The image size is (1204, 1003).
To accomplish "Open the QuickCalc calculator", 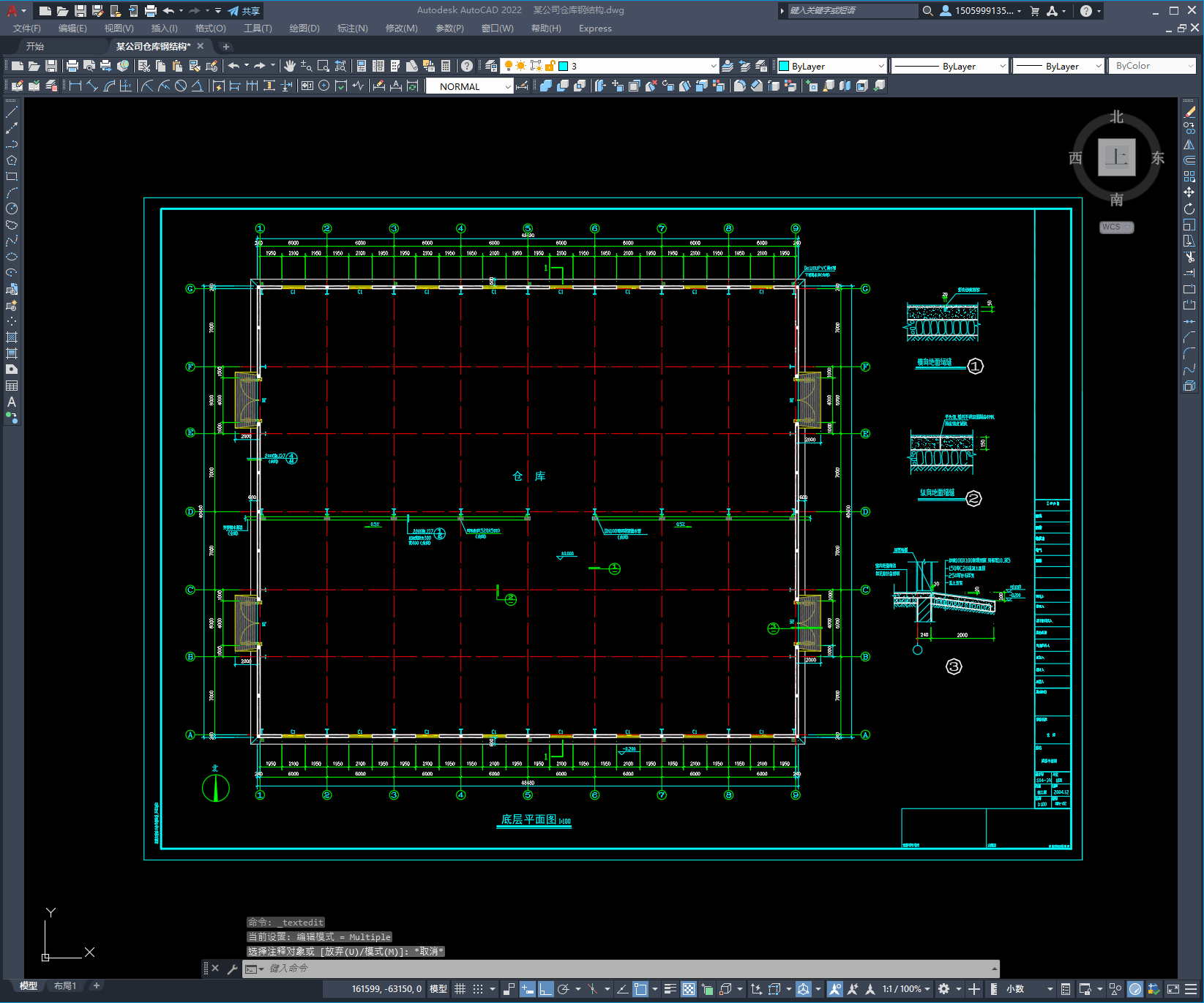I will tap(446, 66).
